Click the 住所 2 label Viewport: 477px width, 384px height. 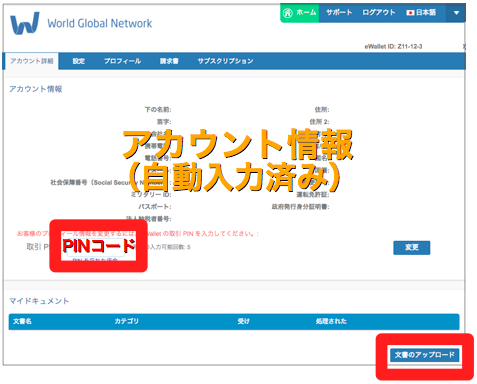point(319,122)
